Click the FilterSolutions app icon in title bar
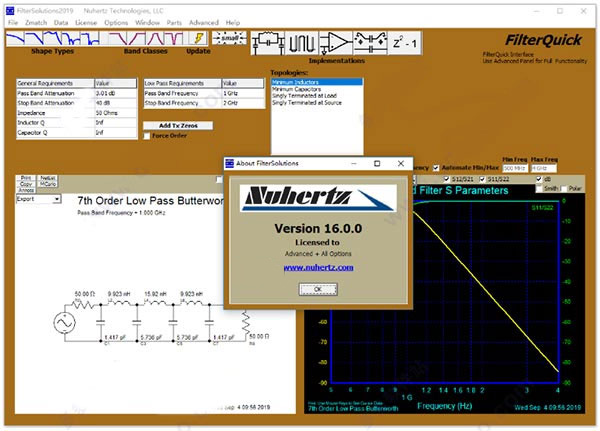This screenshot has width=600, height=431. point(10,11)
